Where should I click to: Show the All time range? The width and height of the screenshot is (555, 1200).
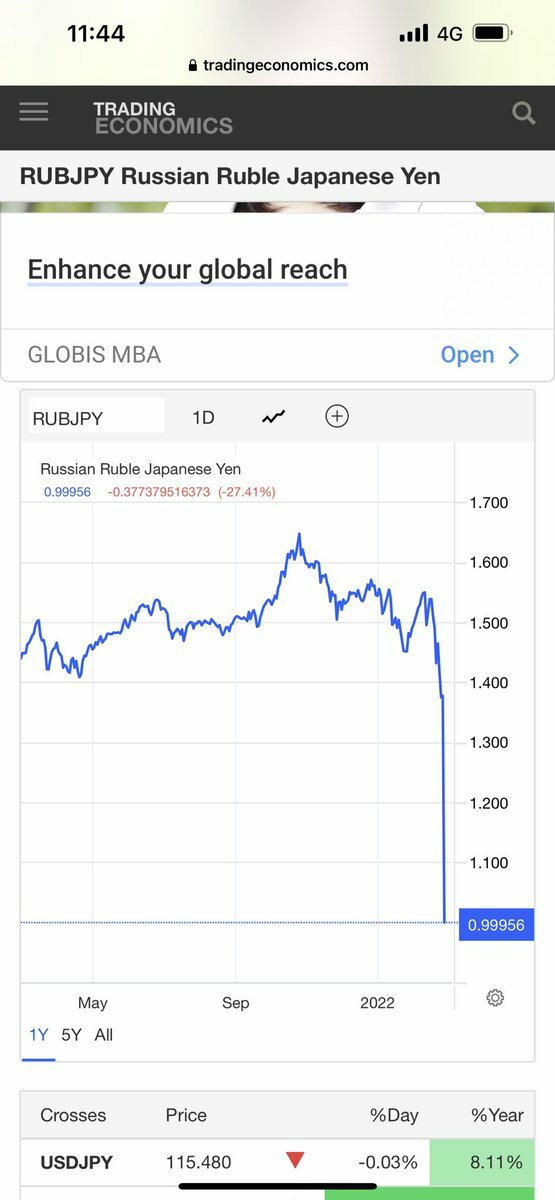click(104, 1035)
